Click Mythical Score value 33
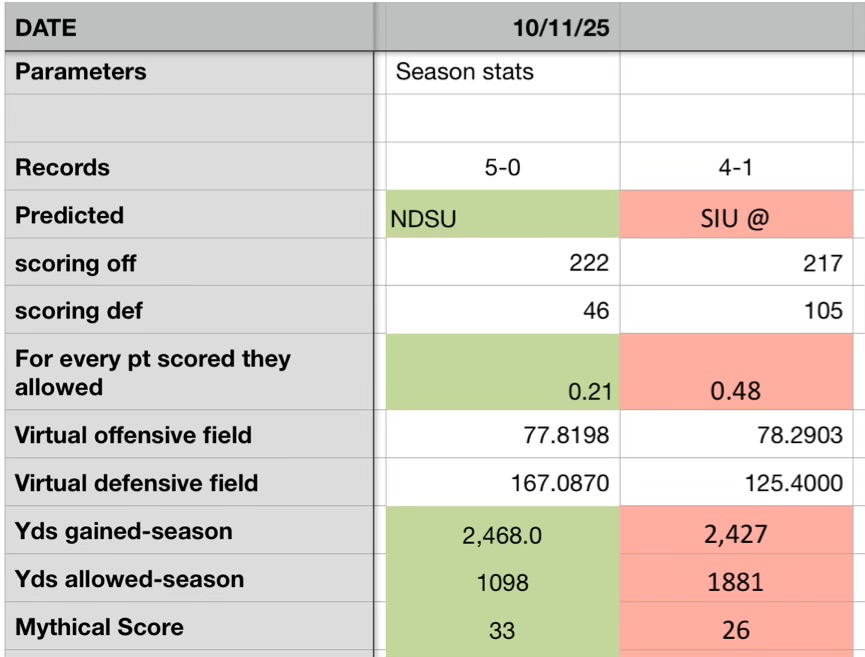This screenshot has height=657, width=865. pos(498,629)
